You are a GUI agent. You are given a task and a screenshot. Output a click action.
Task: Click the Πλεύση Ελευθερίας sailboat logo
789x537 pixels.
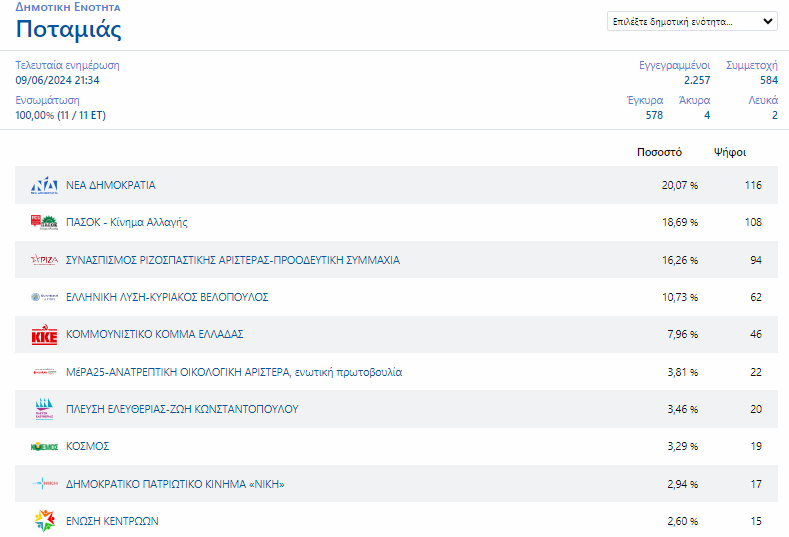click(44, 409)
